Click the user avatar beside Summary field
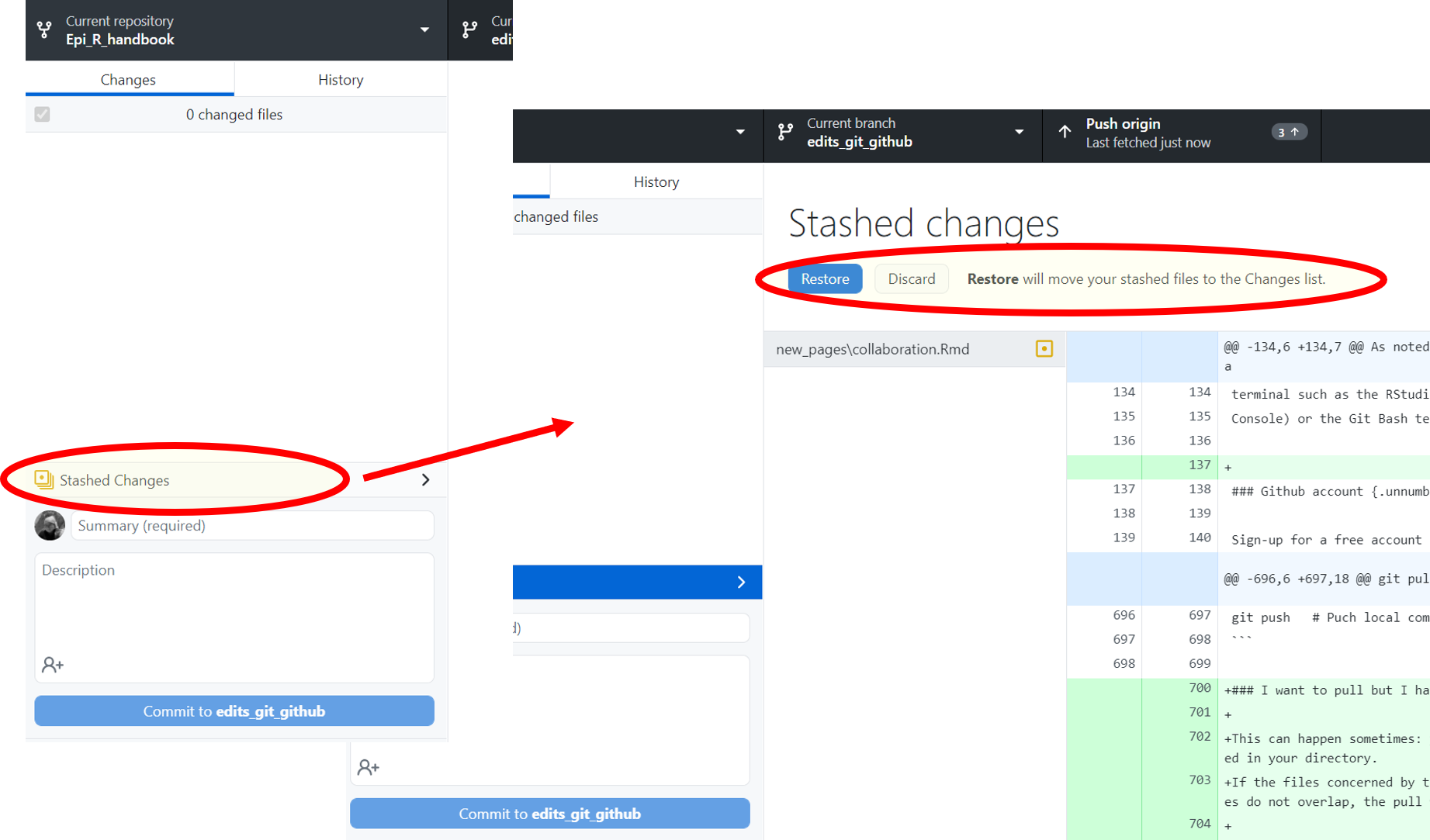1430x840 pixels. (x=50, y=525)
